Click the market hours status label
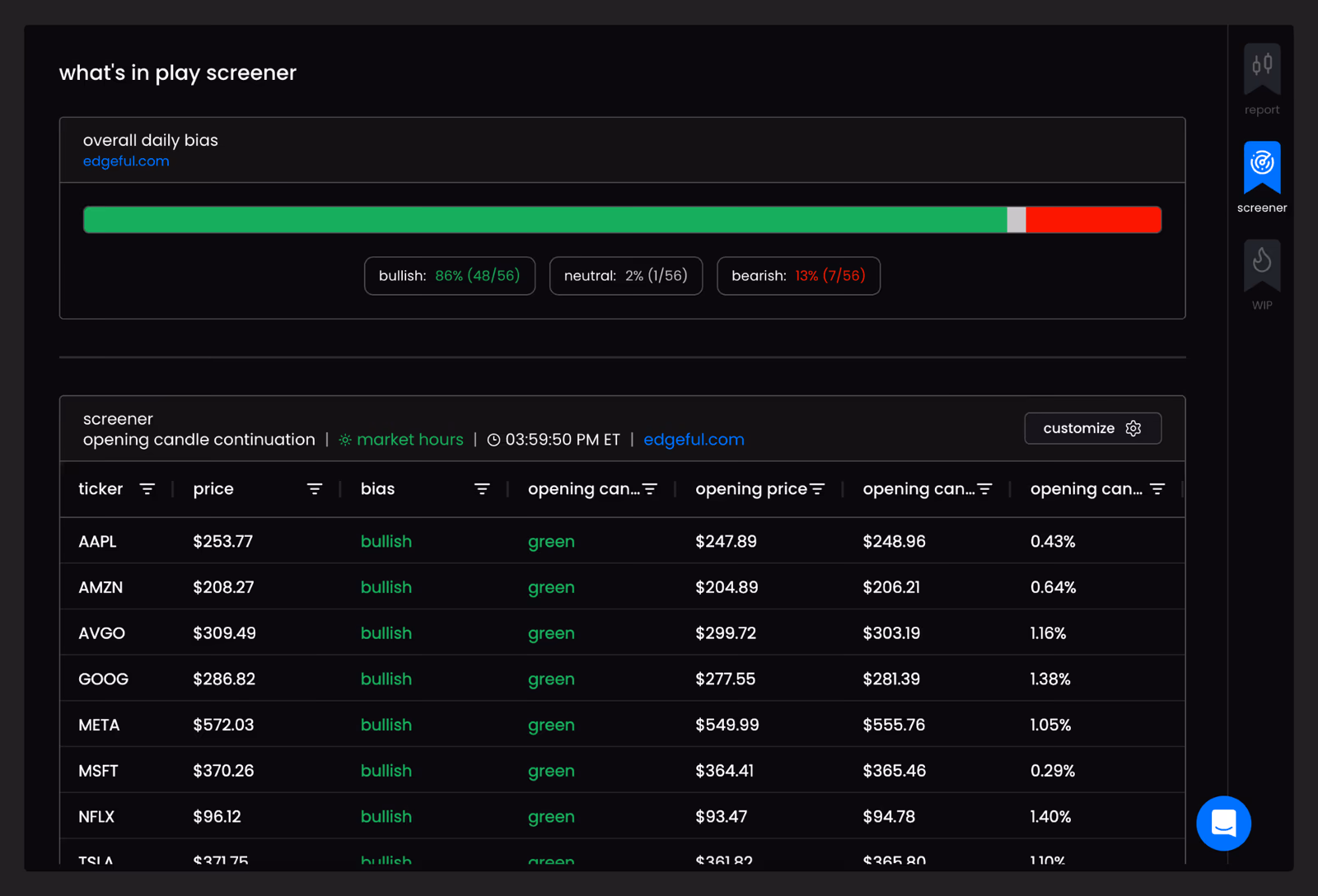The image size is (1318, 896). pos(401,440)
